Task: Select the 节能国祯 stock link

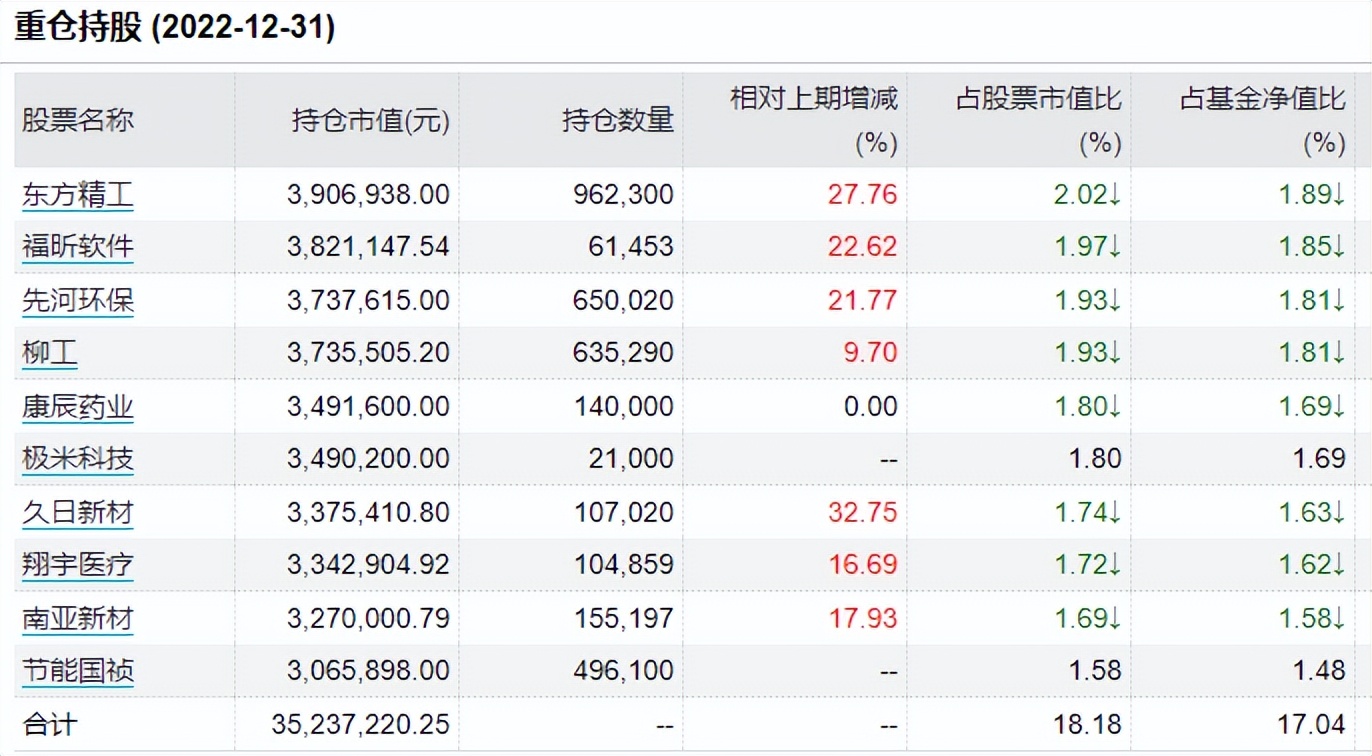Action: (x=76, y=671)
